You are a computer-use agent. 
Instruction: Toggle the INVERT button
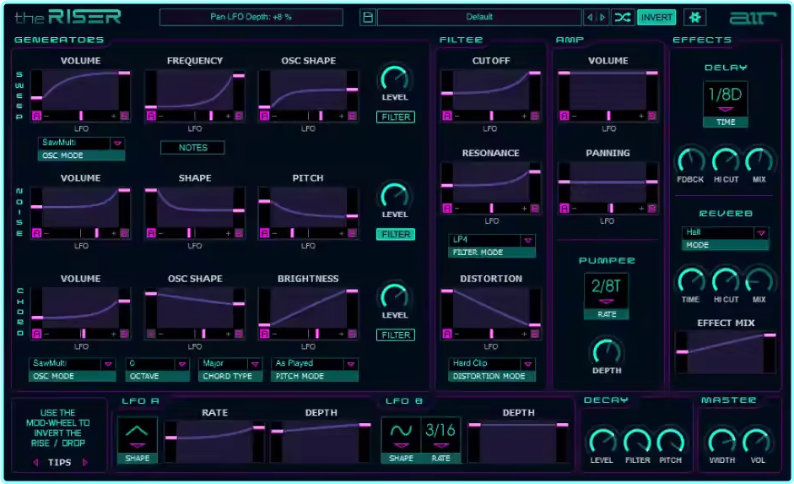pyautogui.click(x=656, y=17)
